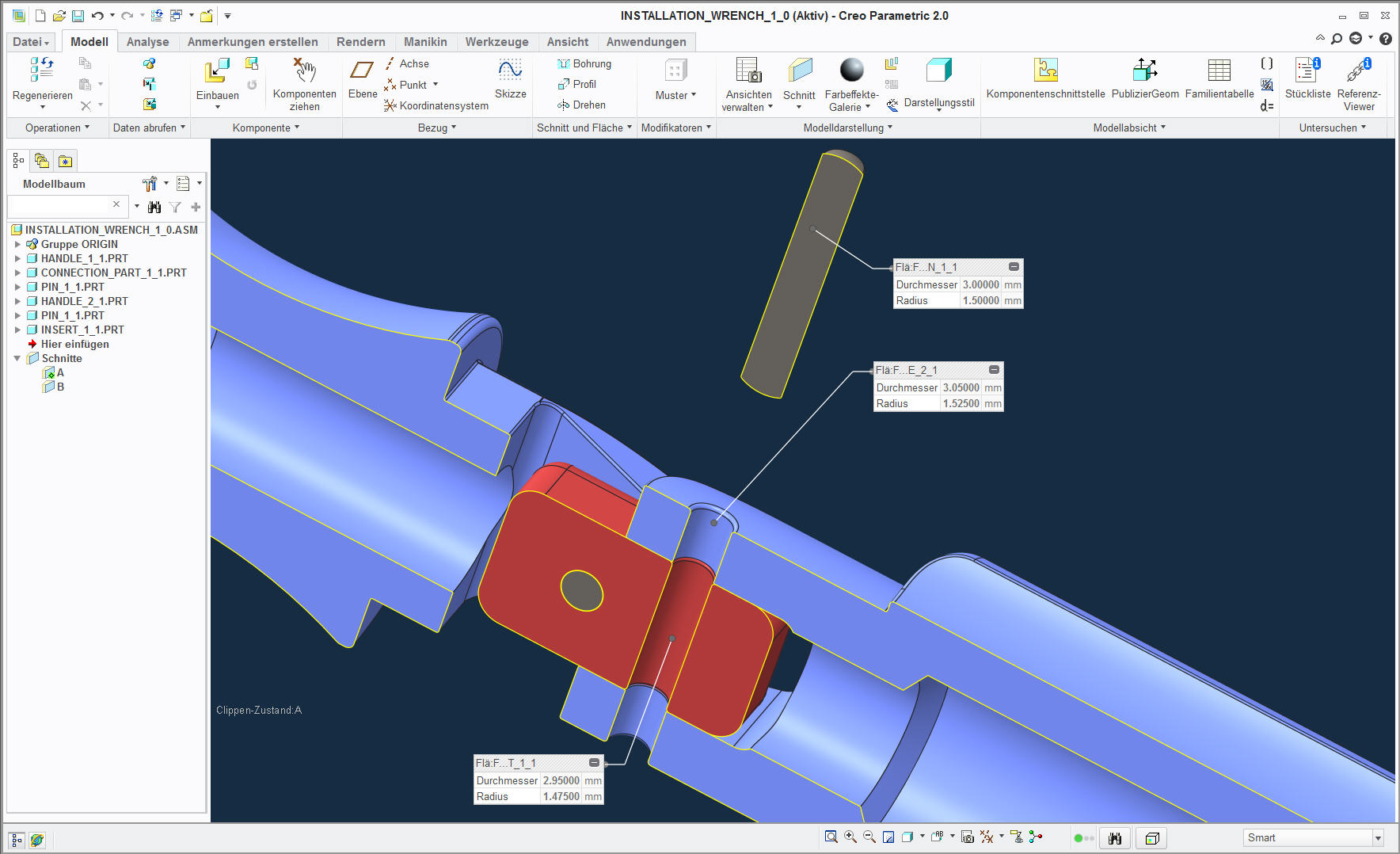Click the d= relations icon
1400x854 pixels.
(1267, 105)
